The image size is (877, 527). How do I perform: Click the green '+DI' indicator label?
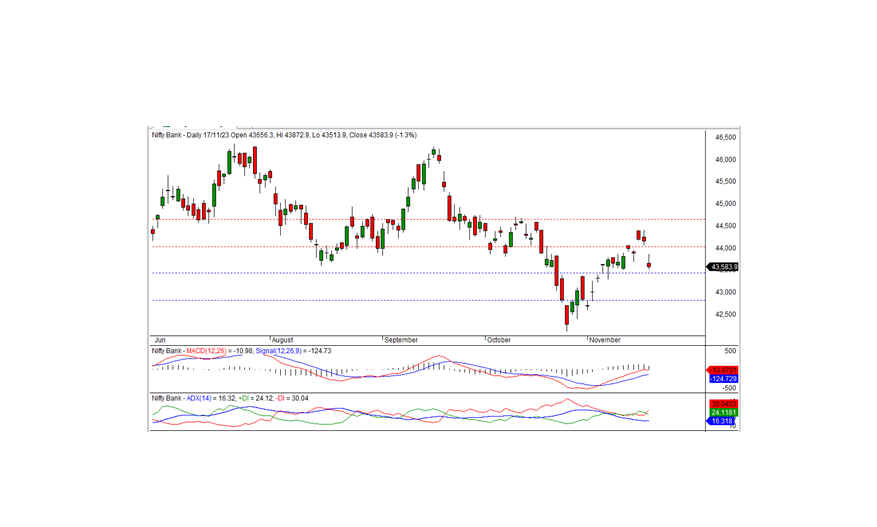click(243, 398)
